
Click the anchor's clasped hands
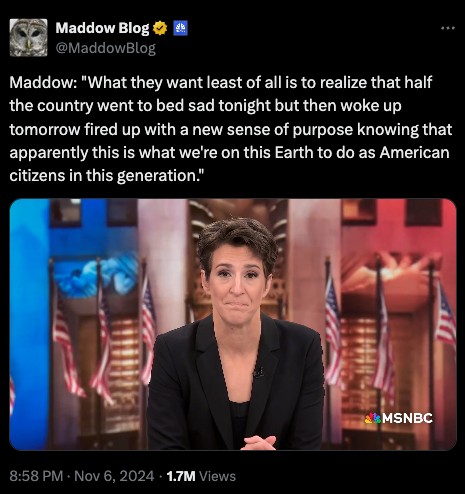(258, 443)
